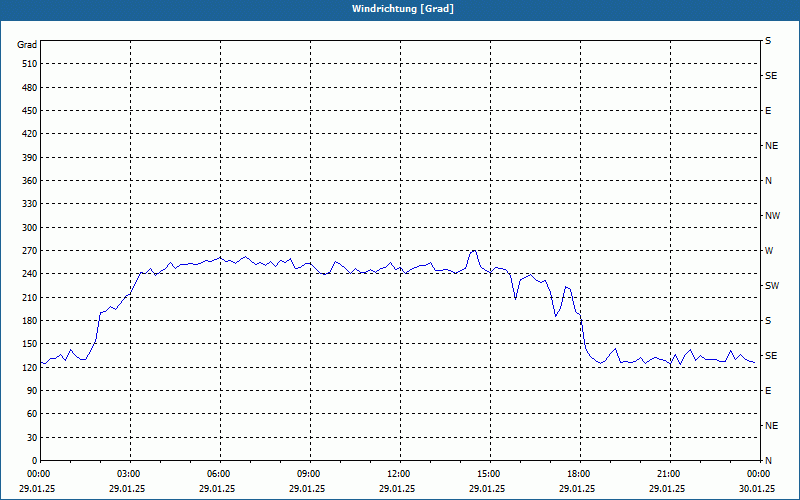
Task: Click the 240 degree axis label
Action: [30, 274]
